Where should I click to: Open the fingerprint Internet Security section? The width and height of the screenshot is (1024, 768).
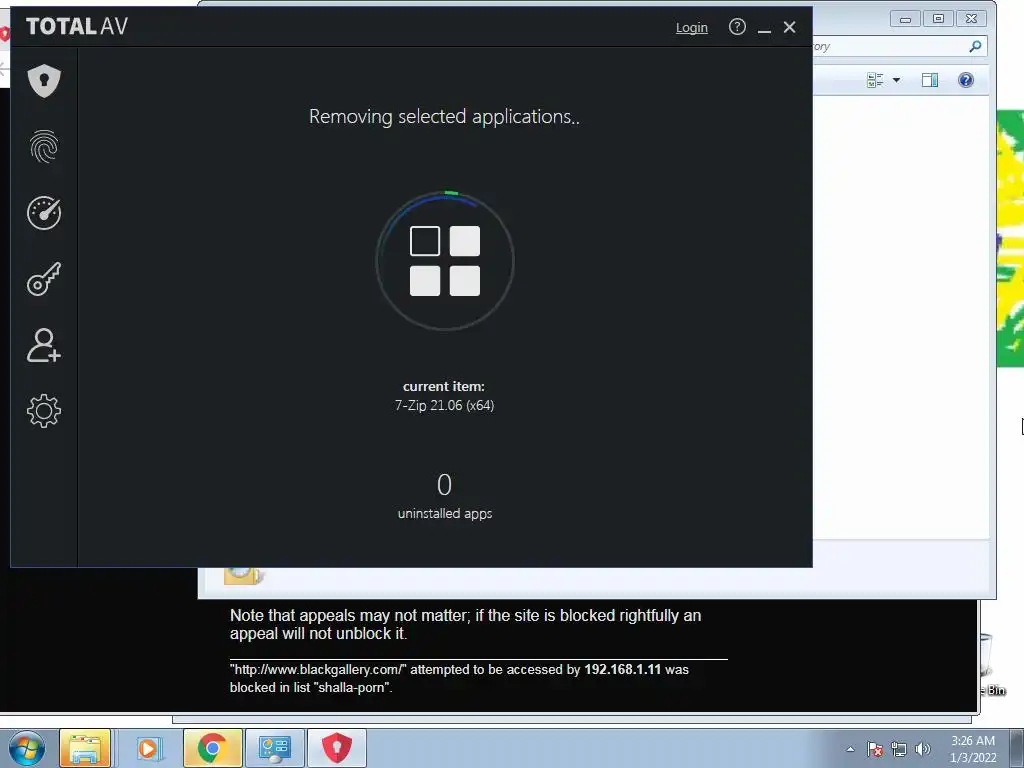pyautogui.click(x=44, y=146)
